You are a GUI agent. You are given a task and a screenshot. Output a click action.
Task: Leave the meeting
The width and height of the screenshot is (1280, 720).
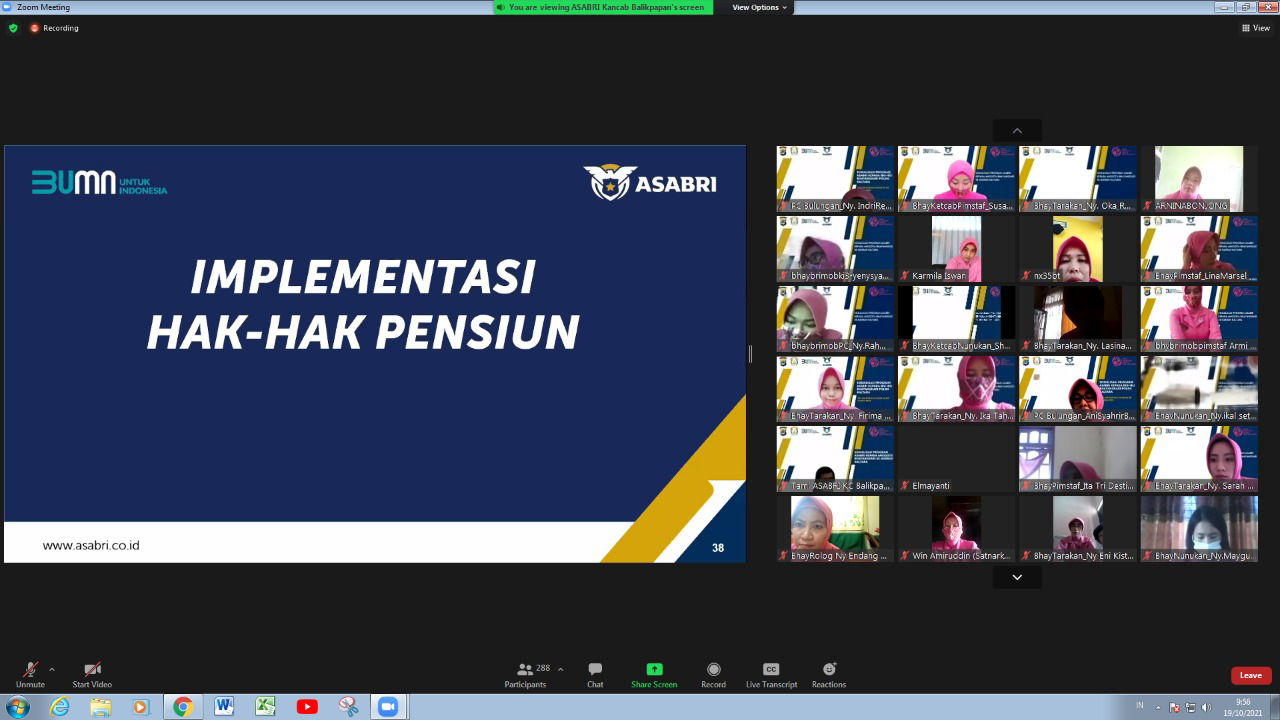point(1251,675)
